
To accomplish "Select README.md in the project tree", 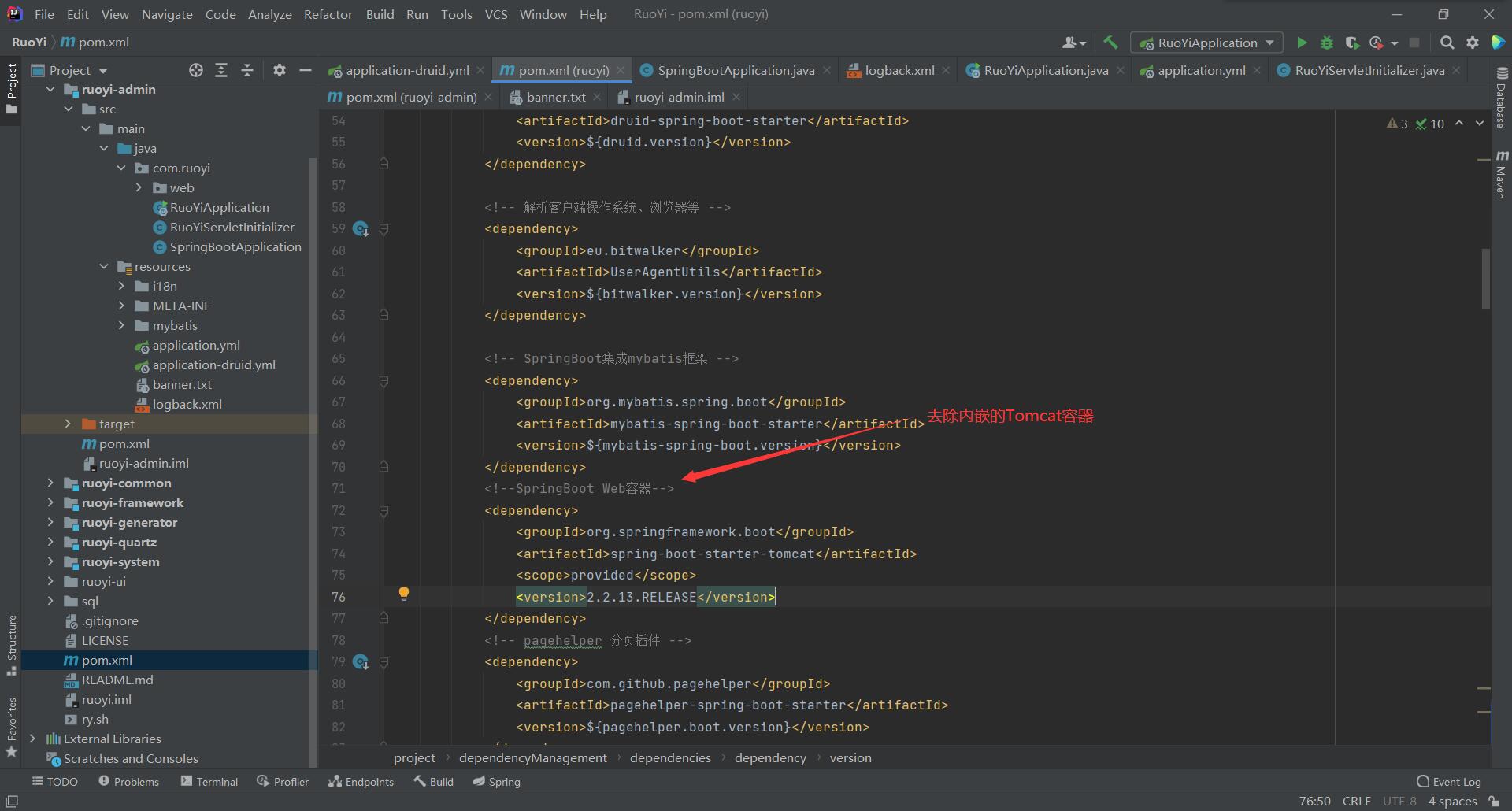I will pos(117,680).
